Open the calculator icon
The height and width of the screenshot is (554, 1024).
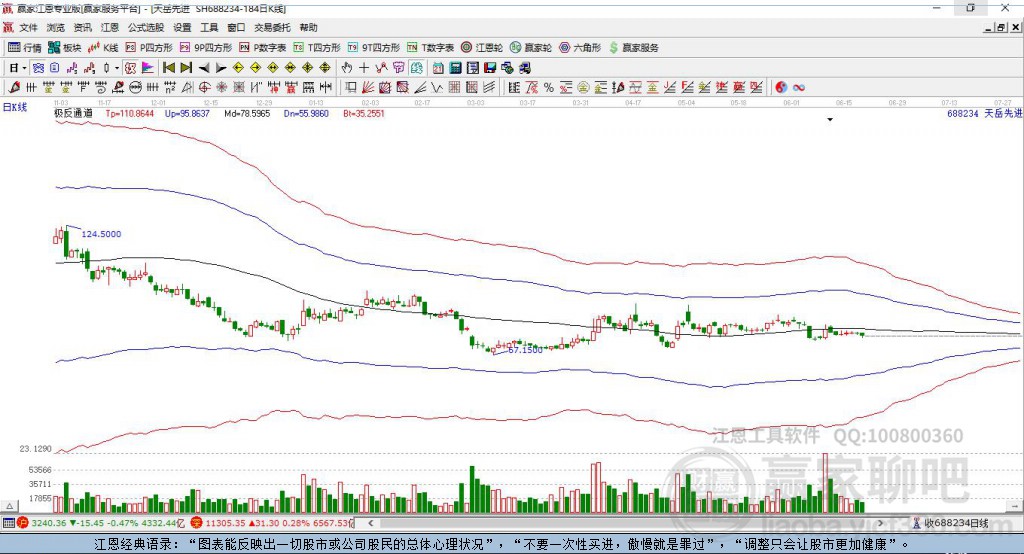[455, 68]
